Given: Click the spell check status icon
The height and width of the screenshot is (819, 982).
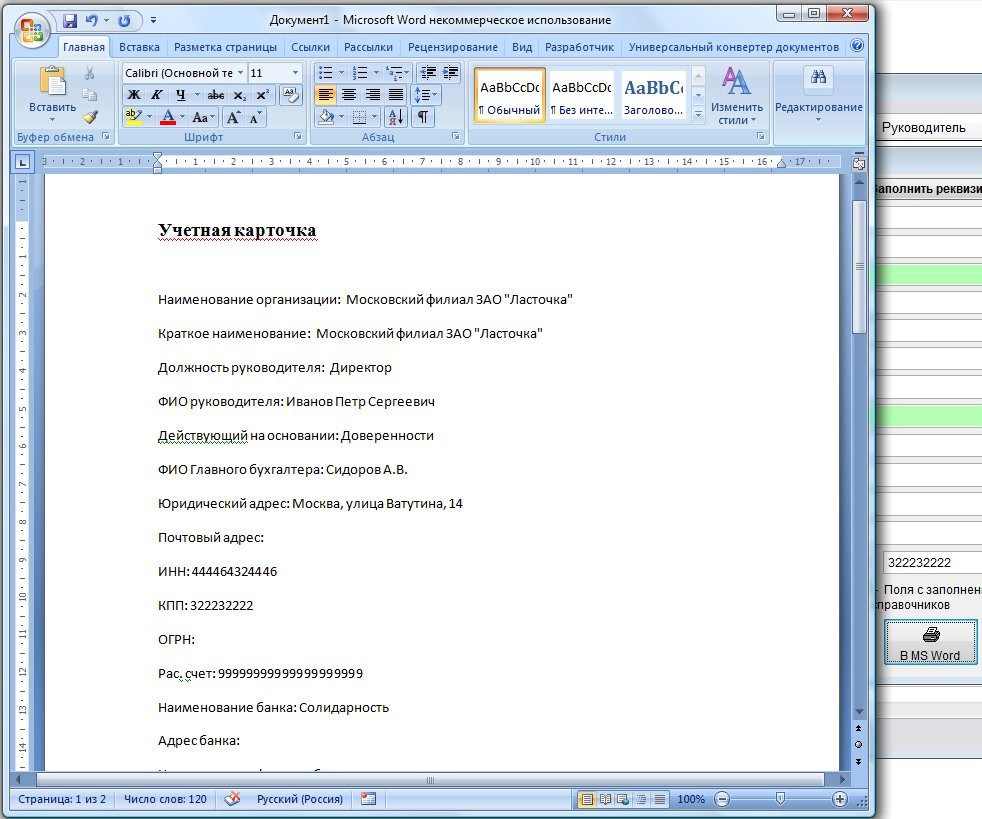Looking at the screenshot, I should [x=232, y=799].
